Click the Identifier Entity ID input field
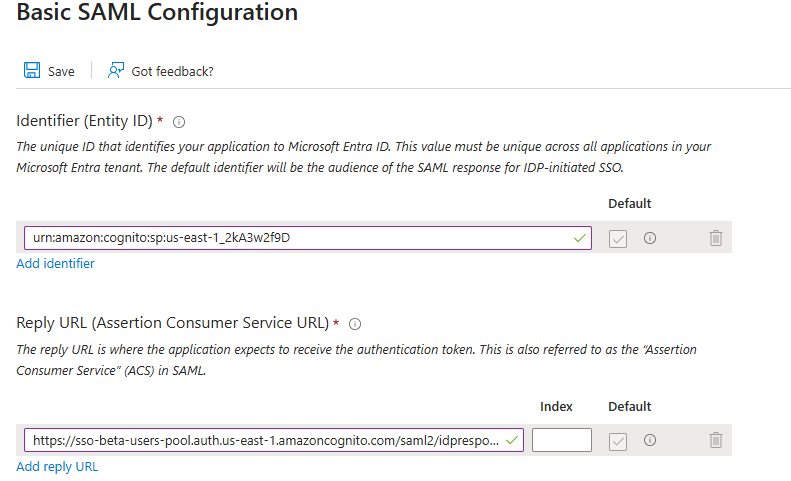The height and width of the screenshot is (481, 791). (308, 238)
